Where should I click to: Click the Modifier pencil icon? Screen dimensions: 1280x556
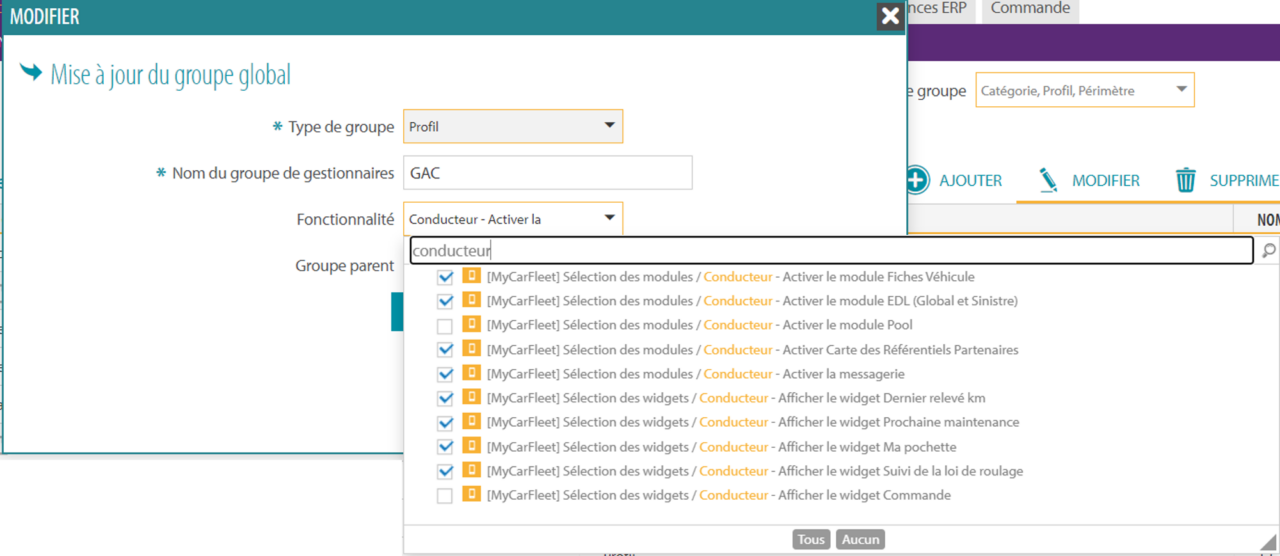pyautogui.click(x=1047, y=180)
